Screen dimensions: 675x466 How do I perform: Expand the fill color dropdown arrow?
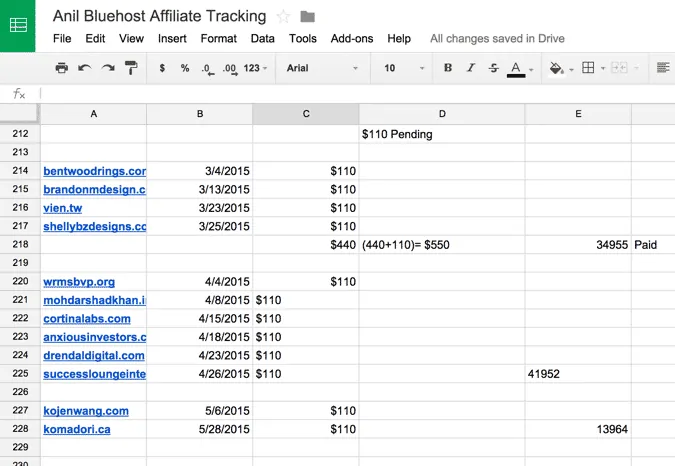[x=571, y=69]
